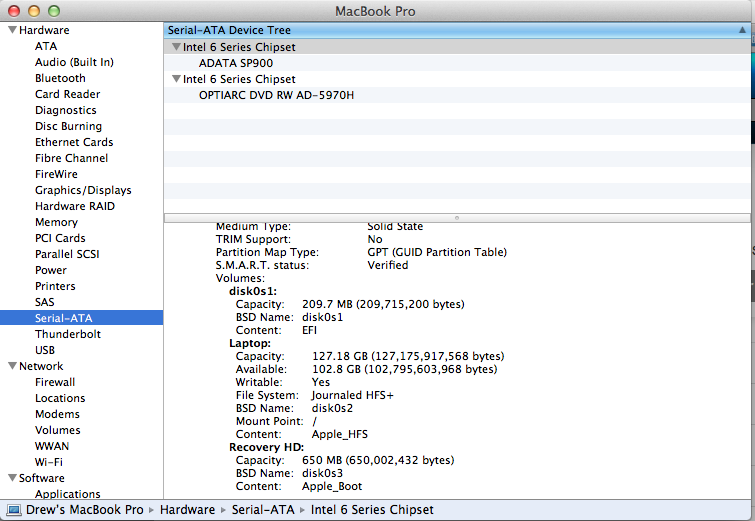Select FireWire in the sidebar

click(56, 174)
